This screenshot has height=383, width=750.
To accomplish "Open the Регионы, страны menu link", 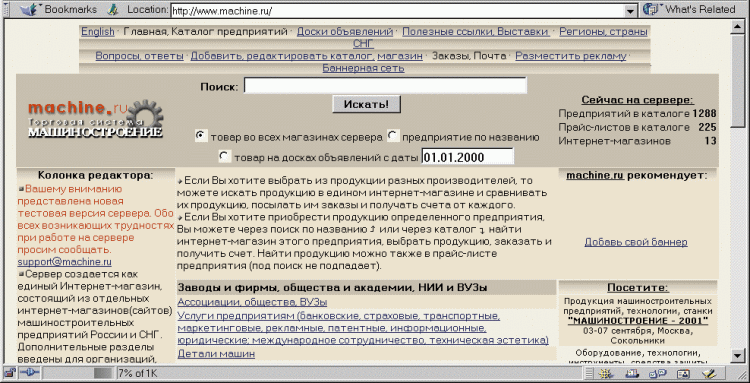I will click(603, 32).
